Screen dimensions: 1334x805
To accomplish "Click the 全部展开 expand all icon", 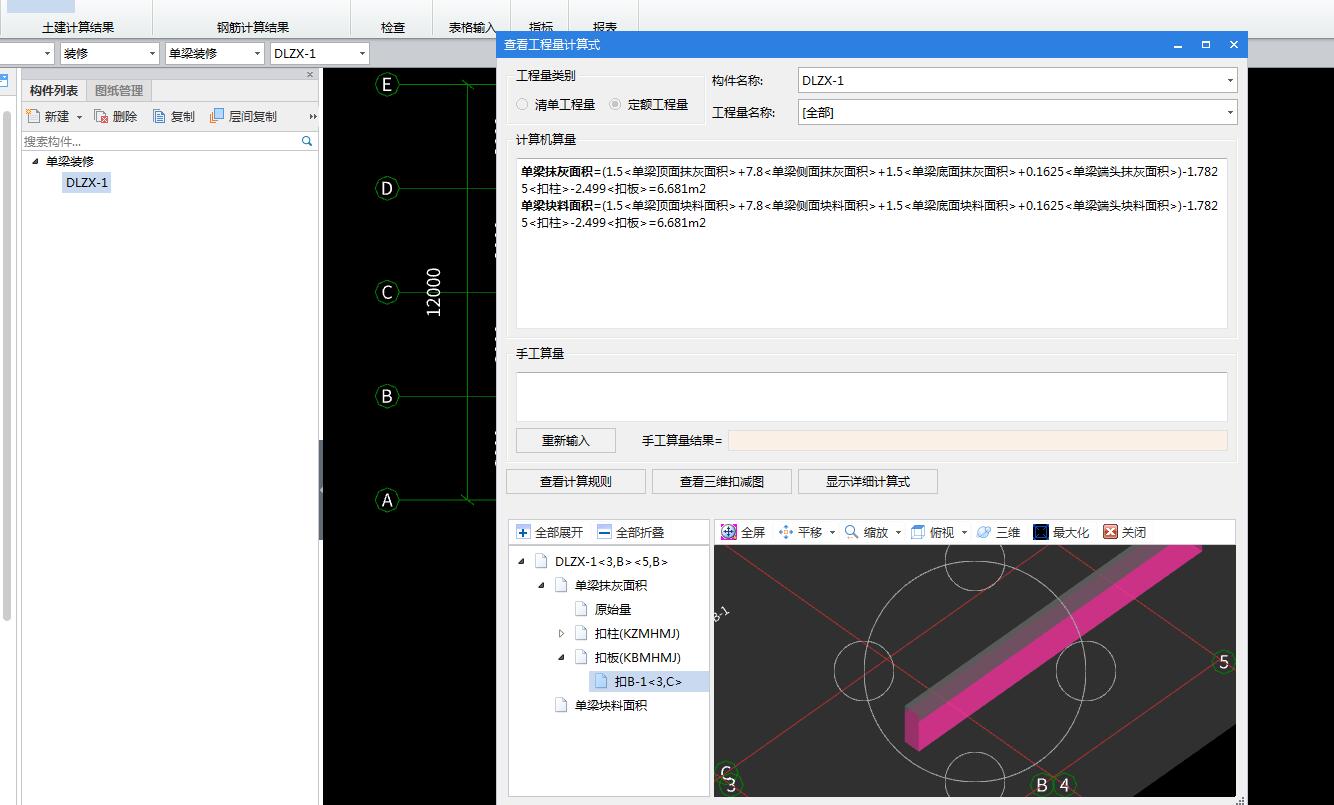I will pyautogui.click(x=523, y=532).
